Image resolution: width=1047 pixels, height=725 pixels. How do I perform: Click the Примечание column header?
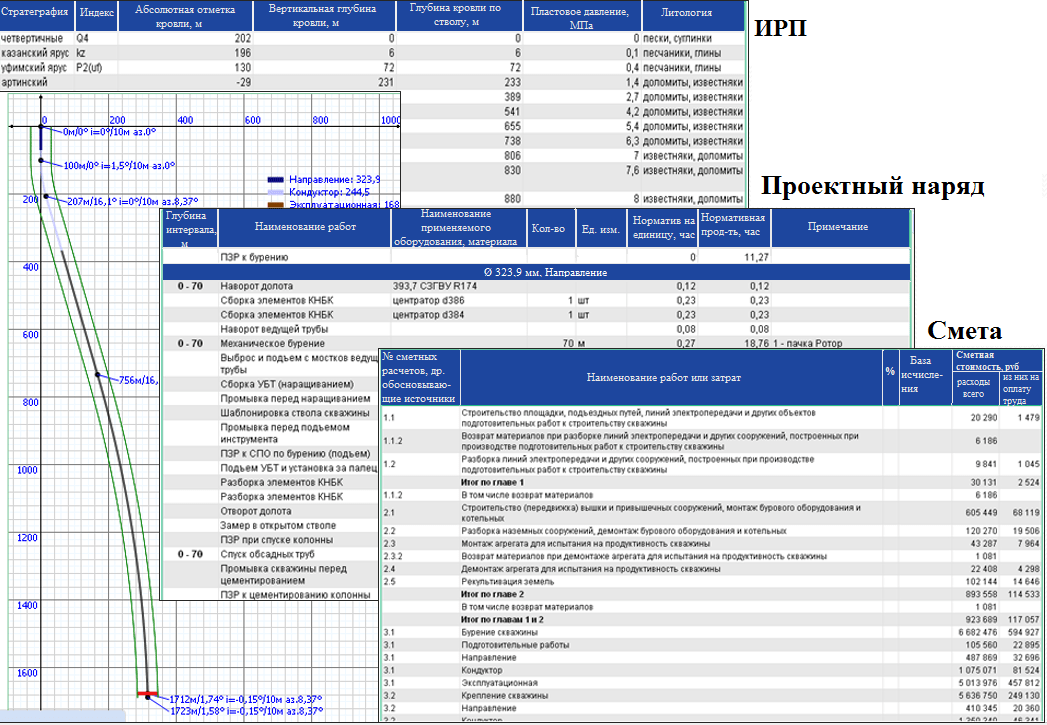840,227
